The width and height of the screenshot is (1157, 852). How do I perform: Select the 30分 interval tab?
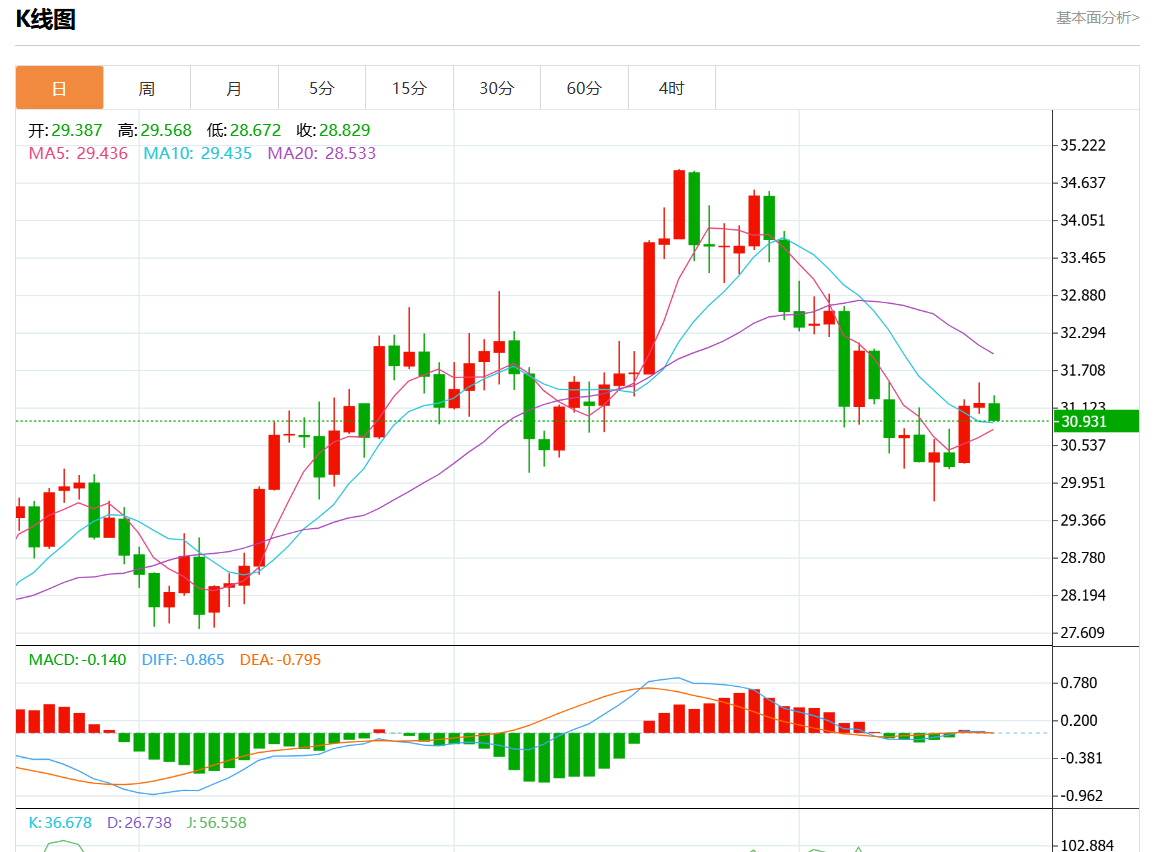click(496, 88)
